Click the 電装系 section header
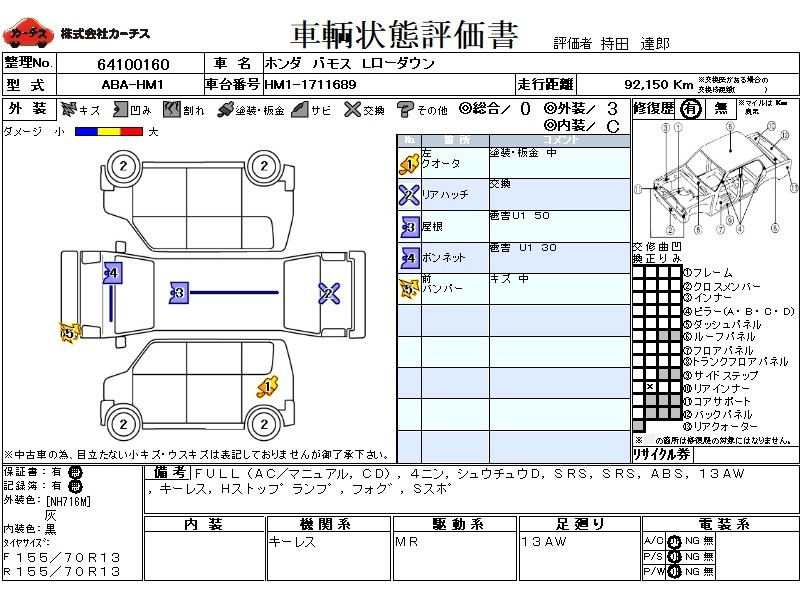The height and width of the screenshot is (600, 800). tap(717, 524)
